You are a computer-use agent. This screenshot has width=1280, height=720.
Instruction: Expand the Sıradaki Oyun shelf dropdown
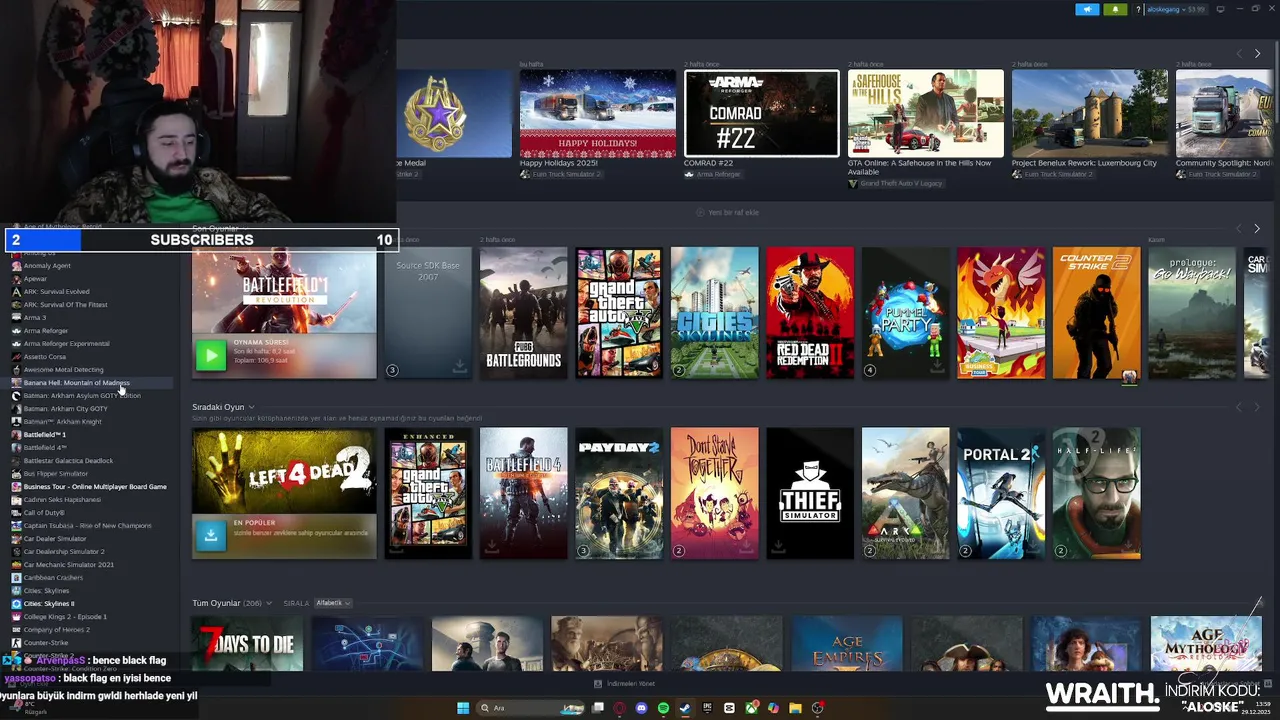point(251,407)
